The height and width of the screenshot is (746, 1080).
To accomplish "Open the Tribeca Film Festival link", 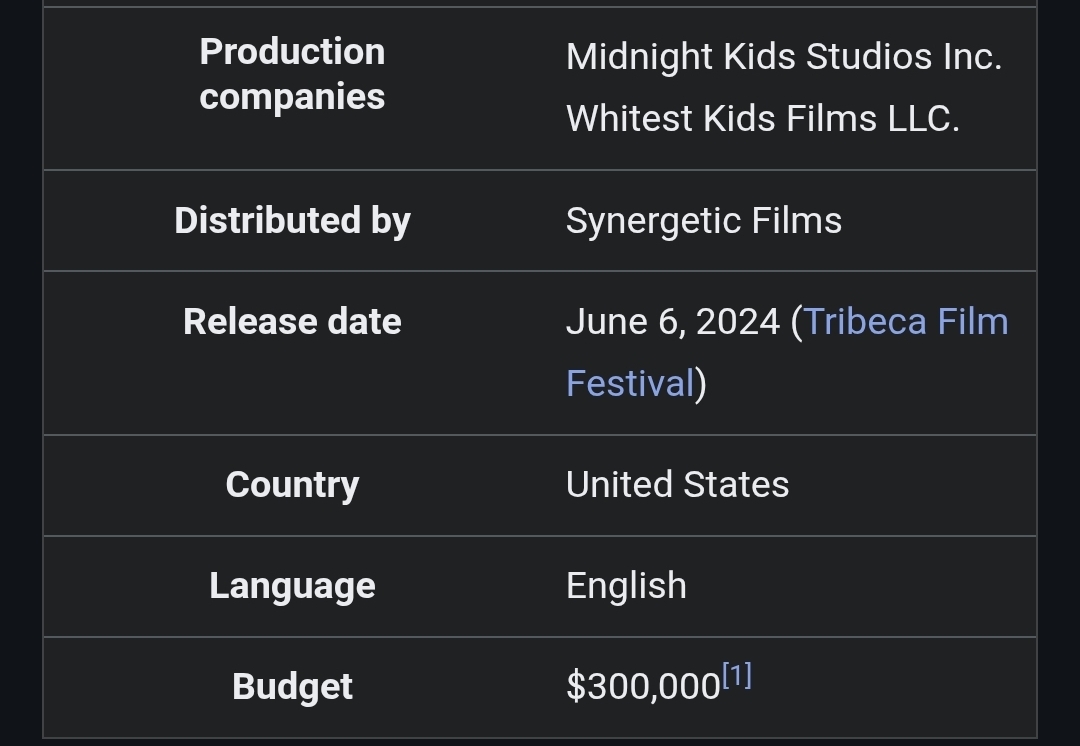I will click(x=905, y=322).
